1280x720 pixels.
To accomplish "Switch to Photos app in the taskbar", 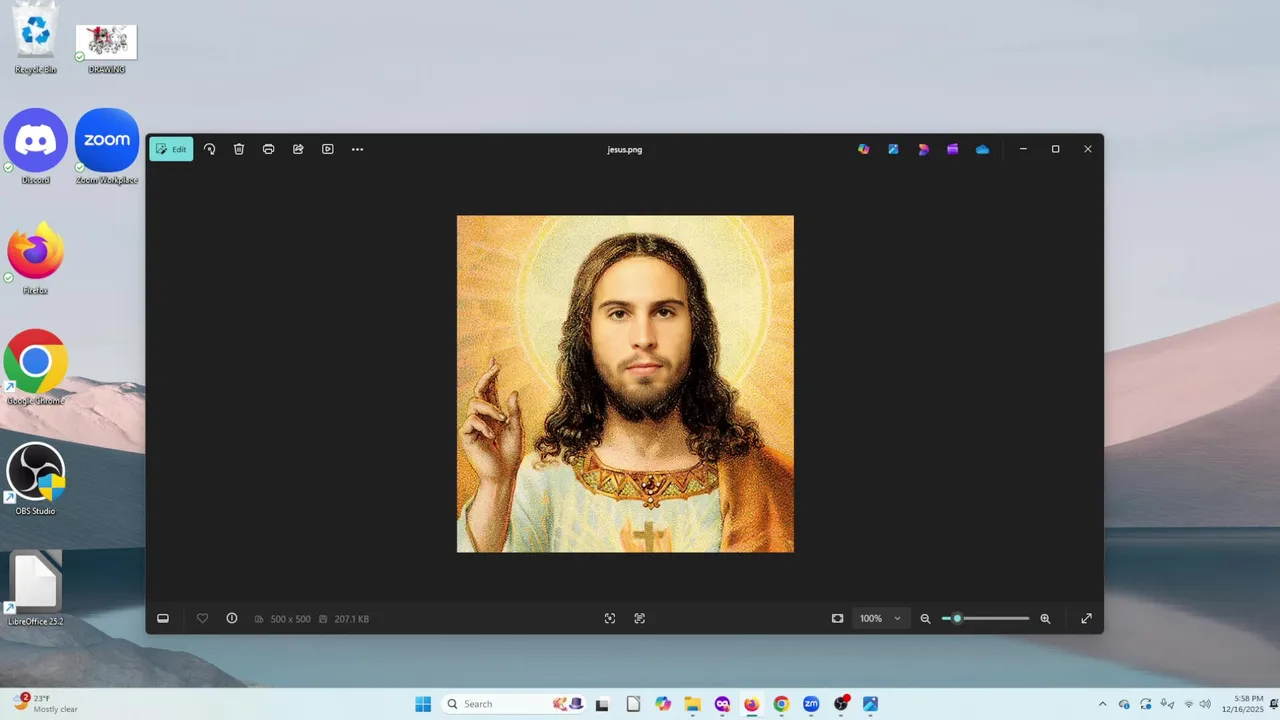I will coord(870,704).
